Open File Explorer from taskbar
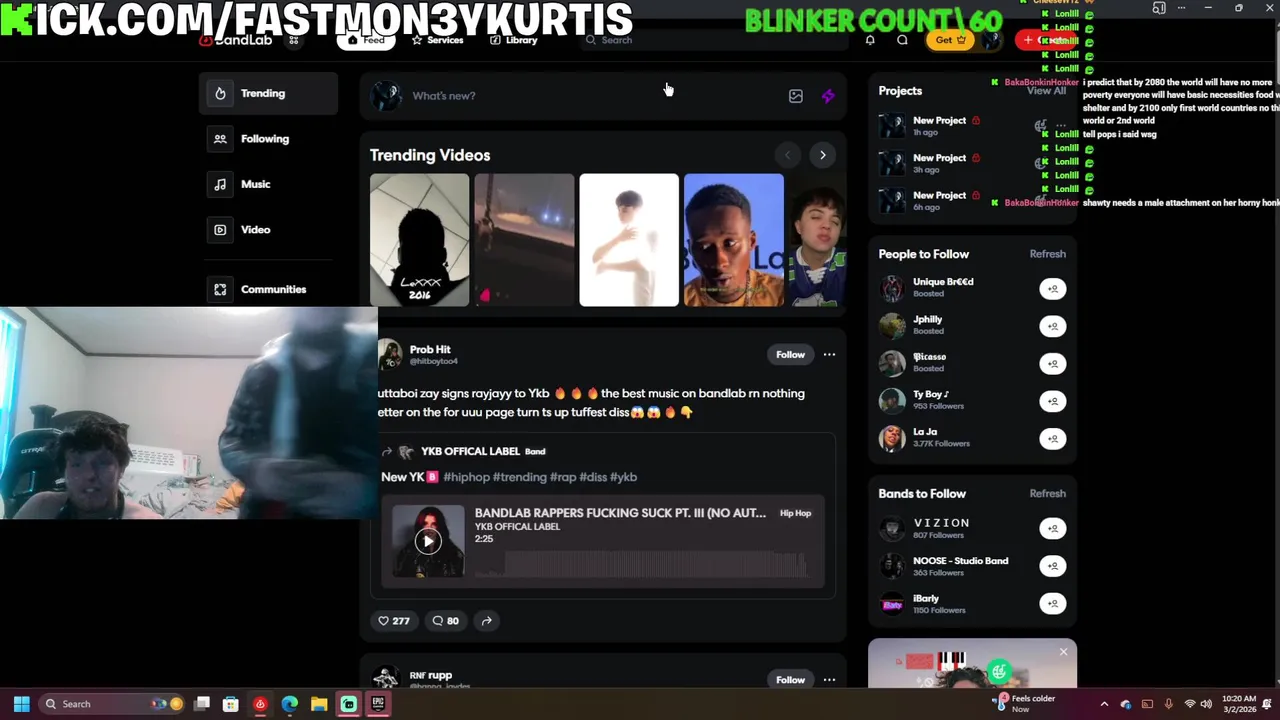The image size is (1280, 720). (319, 704)
